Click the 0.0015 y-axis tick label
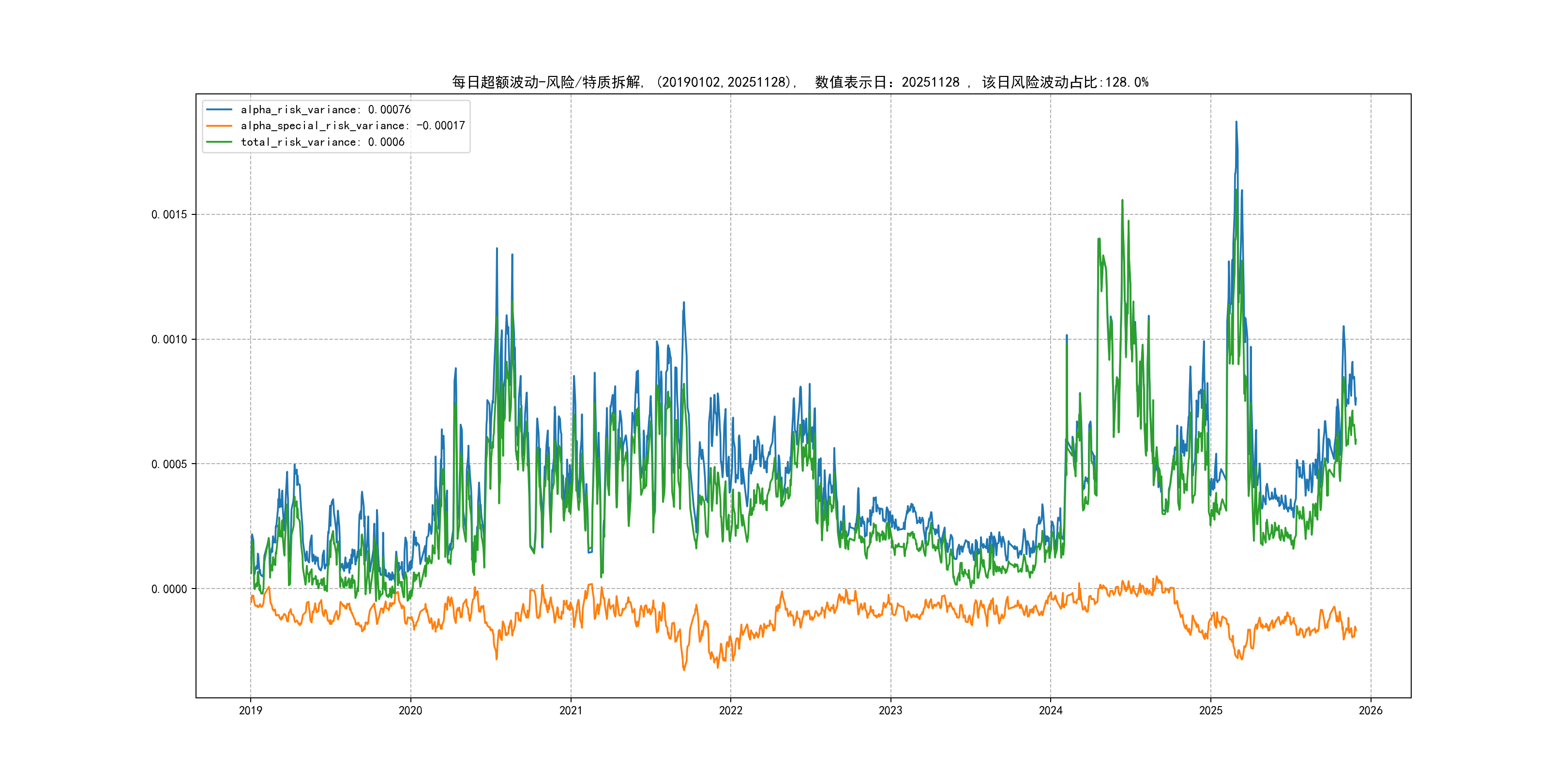 (169, 214)
